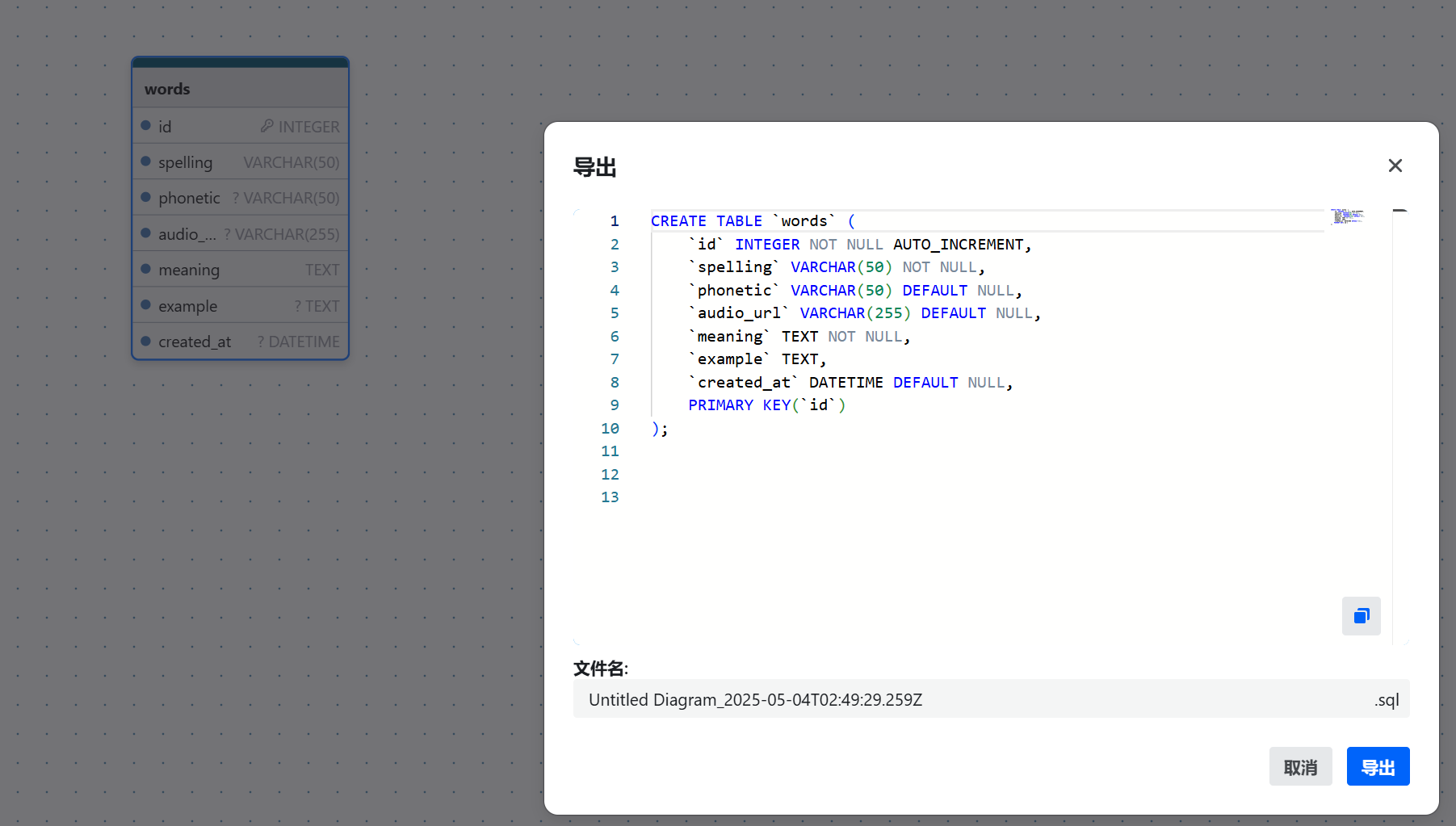Copy the SQL code to clipboard
1456x826 pixels.
tap(1361, 616)
